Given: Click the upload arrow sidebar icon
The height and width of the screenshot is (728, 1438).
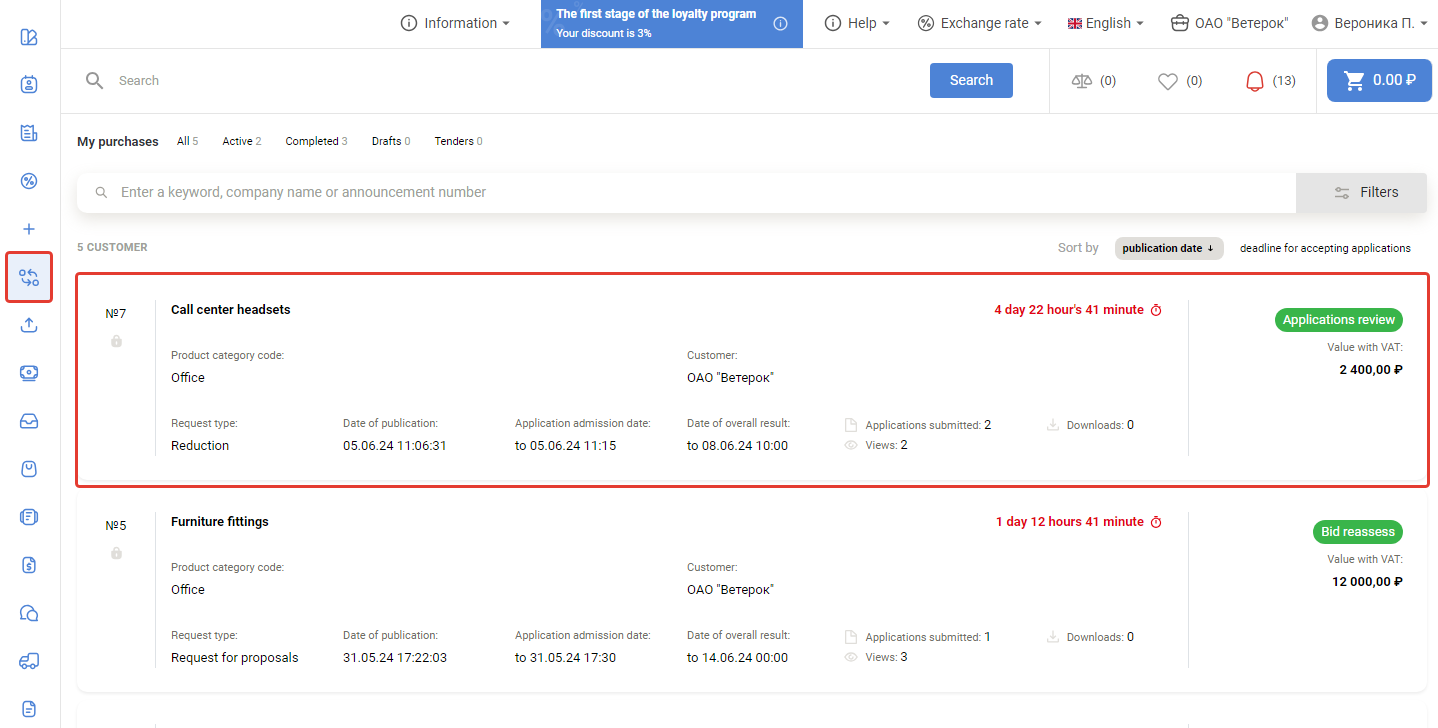Looking at the screenshot, I should (29, 325).
